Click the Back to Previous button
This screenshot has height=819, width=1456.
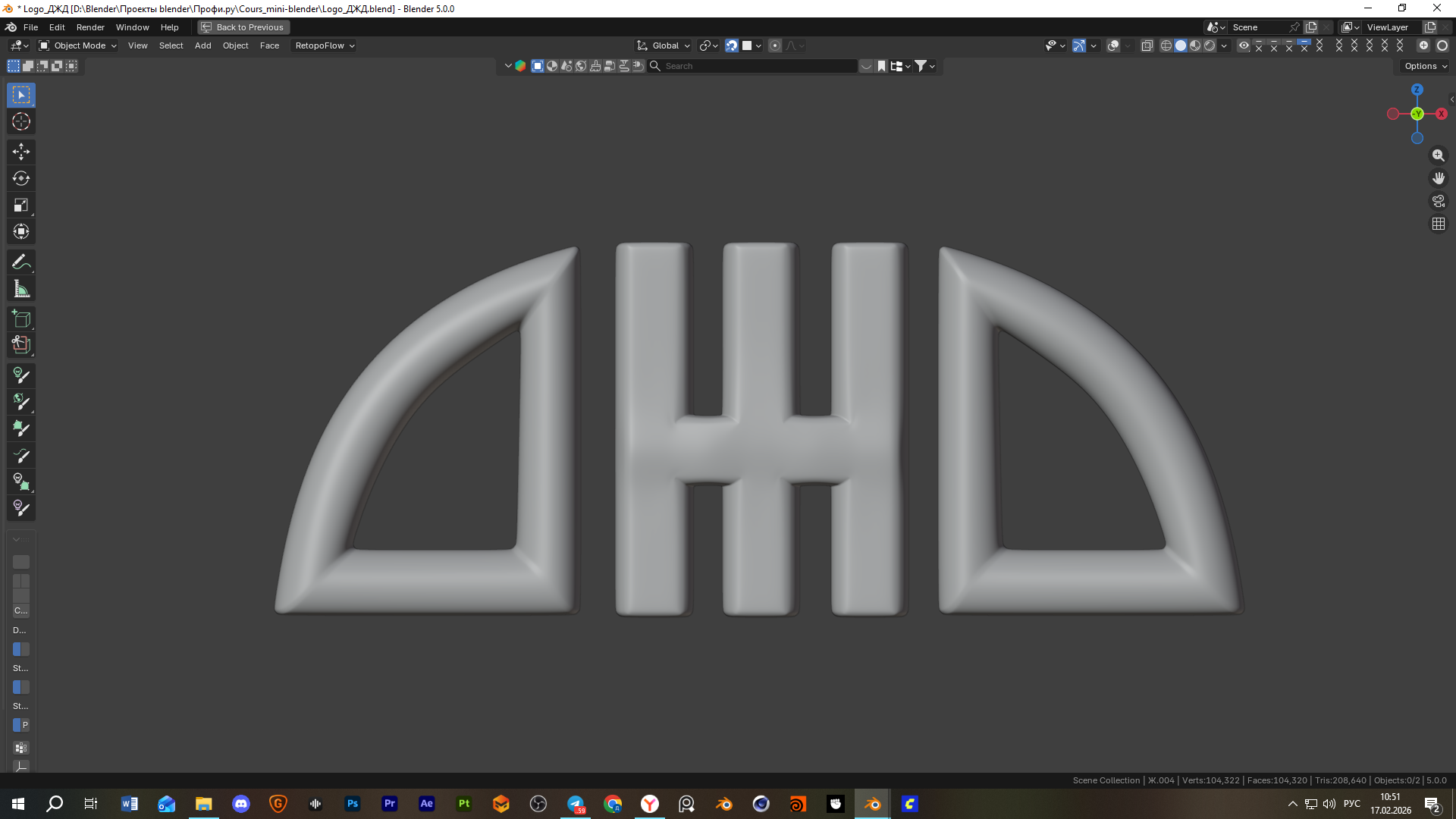(243, 27)
